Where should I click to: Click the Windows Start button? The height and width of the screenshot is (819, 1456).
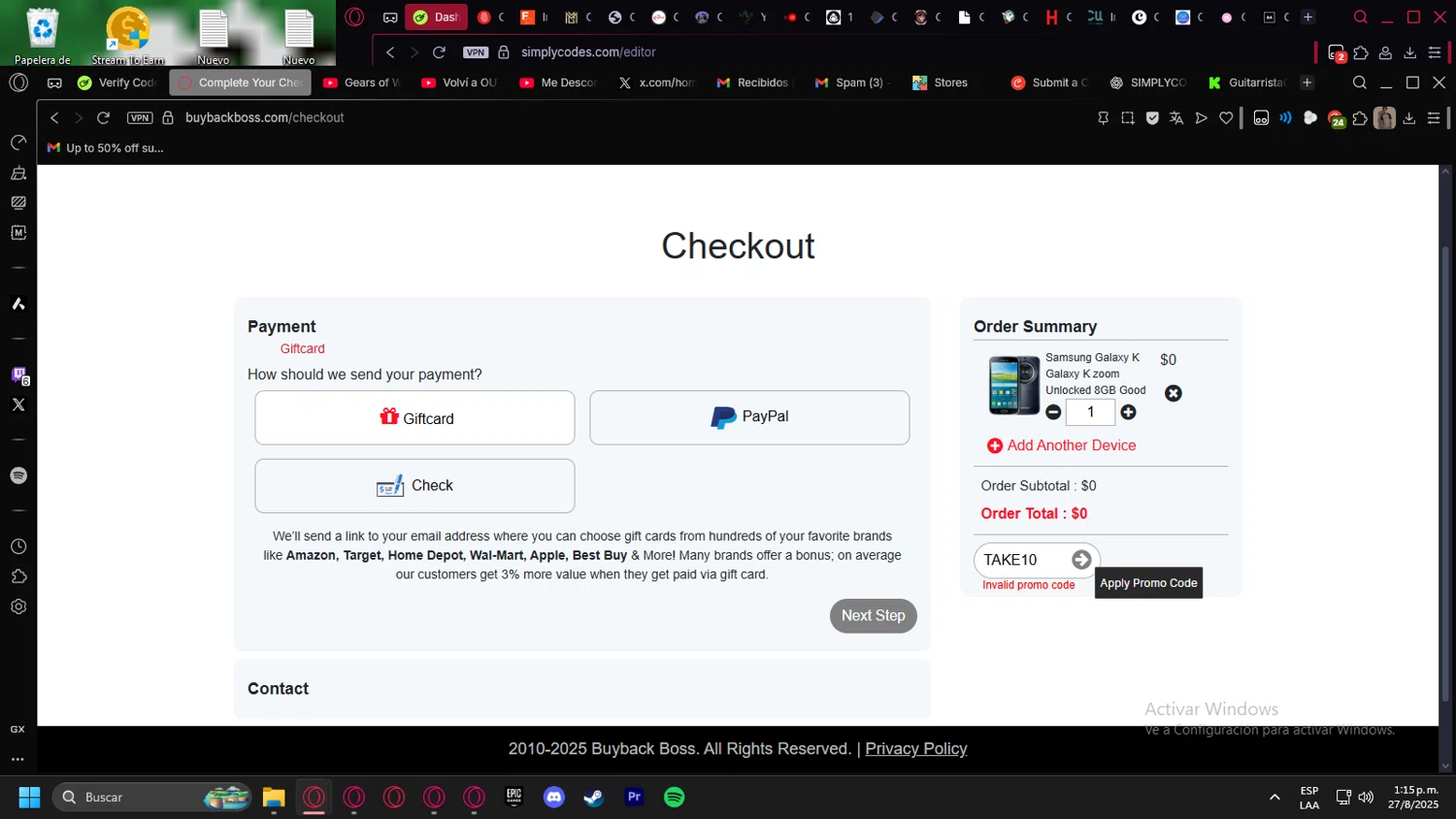[x=29, y=797]
